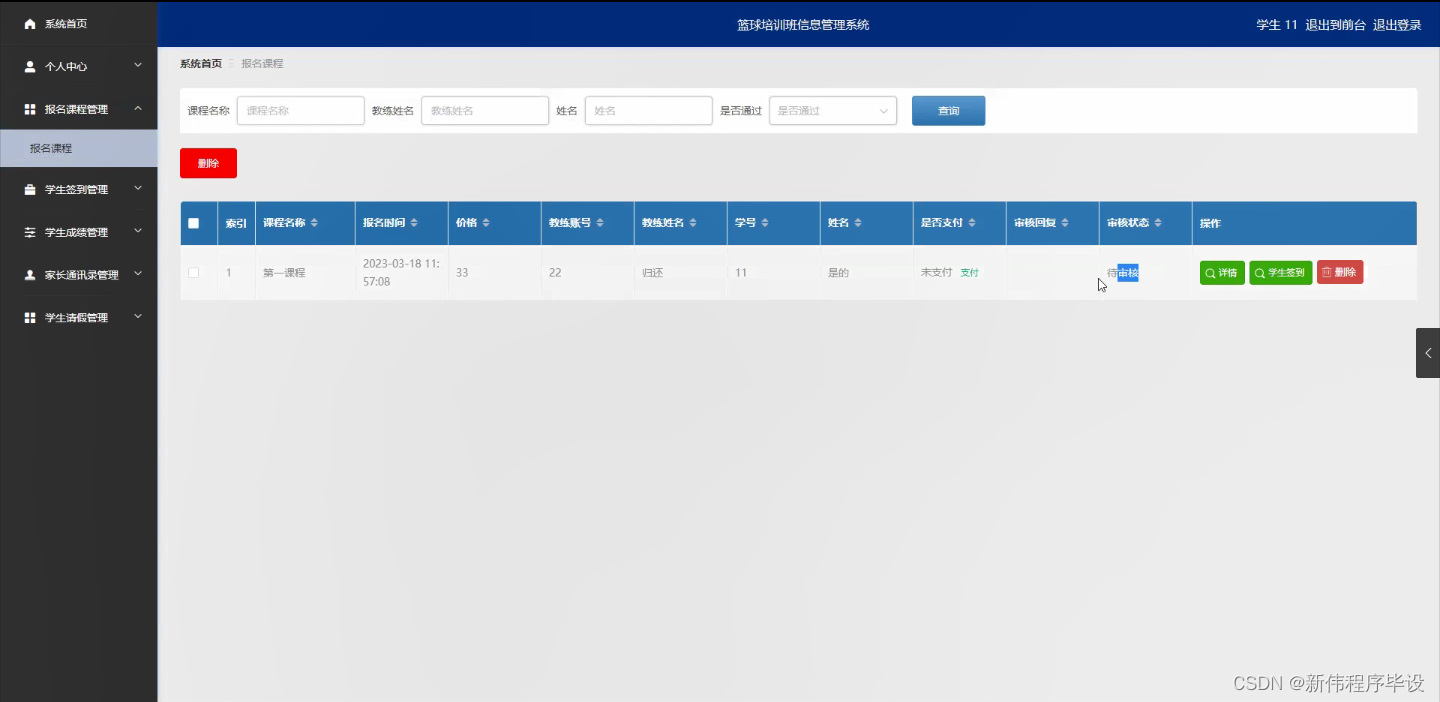The width and height of the screenshot is (1440, 702).
Task: Toggle the select-all checkbox in table header
Action: pos(194,223)
